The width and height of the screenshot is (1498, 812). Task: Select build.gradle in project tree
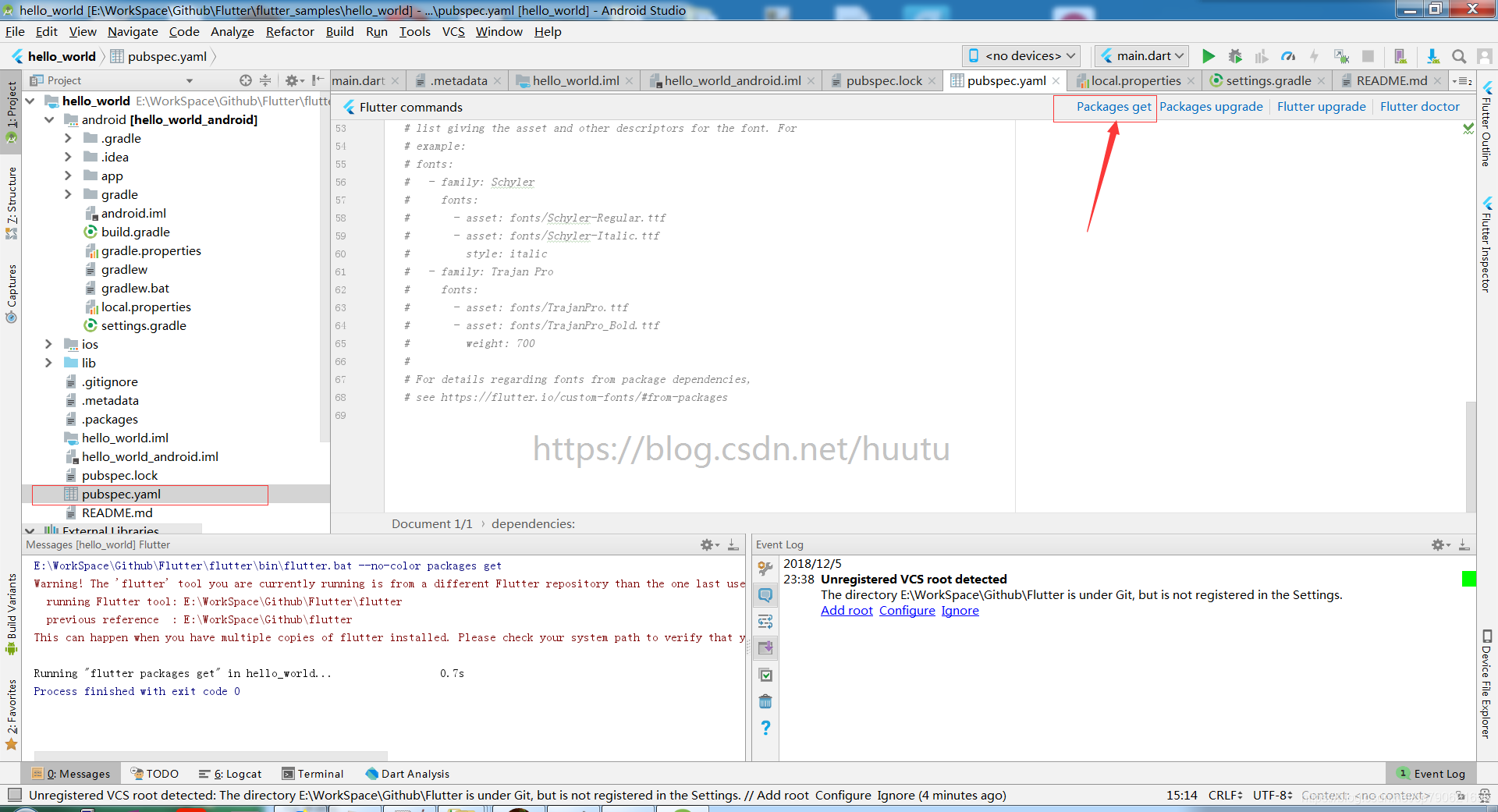coord(135,232)
